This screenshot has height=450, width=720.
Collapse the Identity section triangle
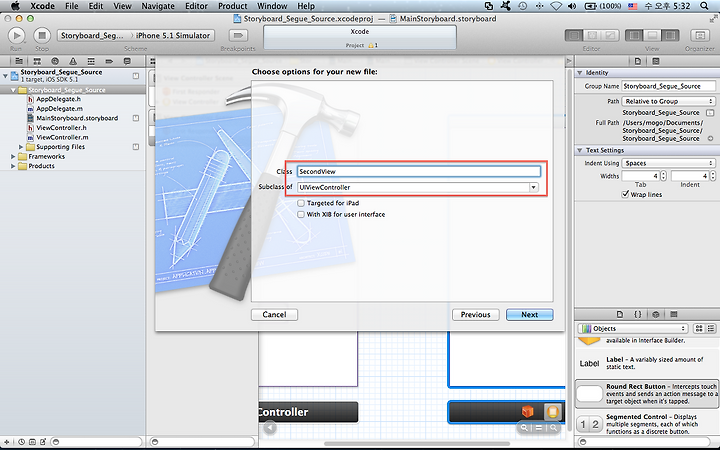579,73
